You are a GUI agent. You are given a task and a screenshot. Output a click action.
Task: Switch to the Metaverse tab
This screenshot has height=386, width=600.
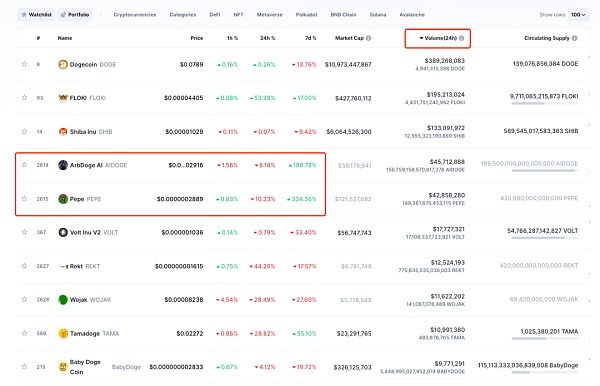point(269,15)
